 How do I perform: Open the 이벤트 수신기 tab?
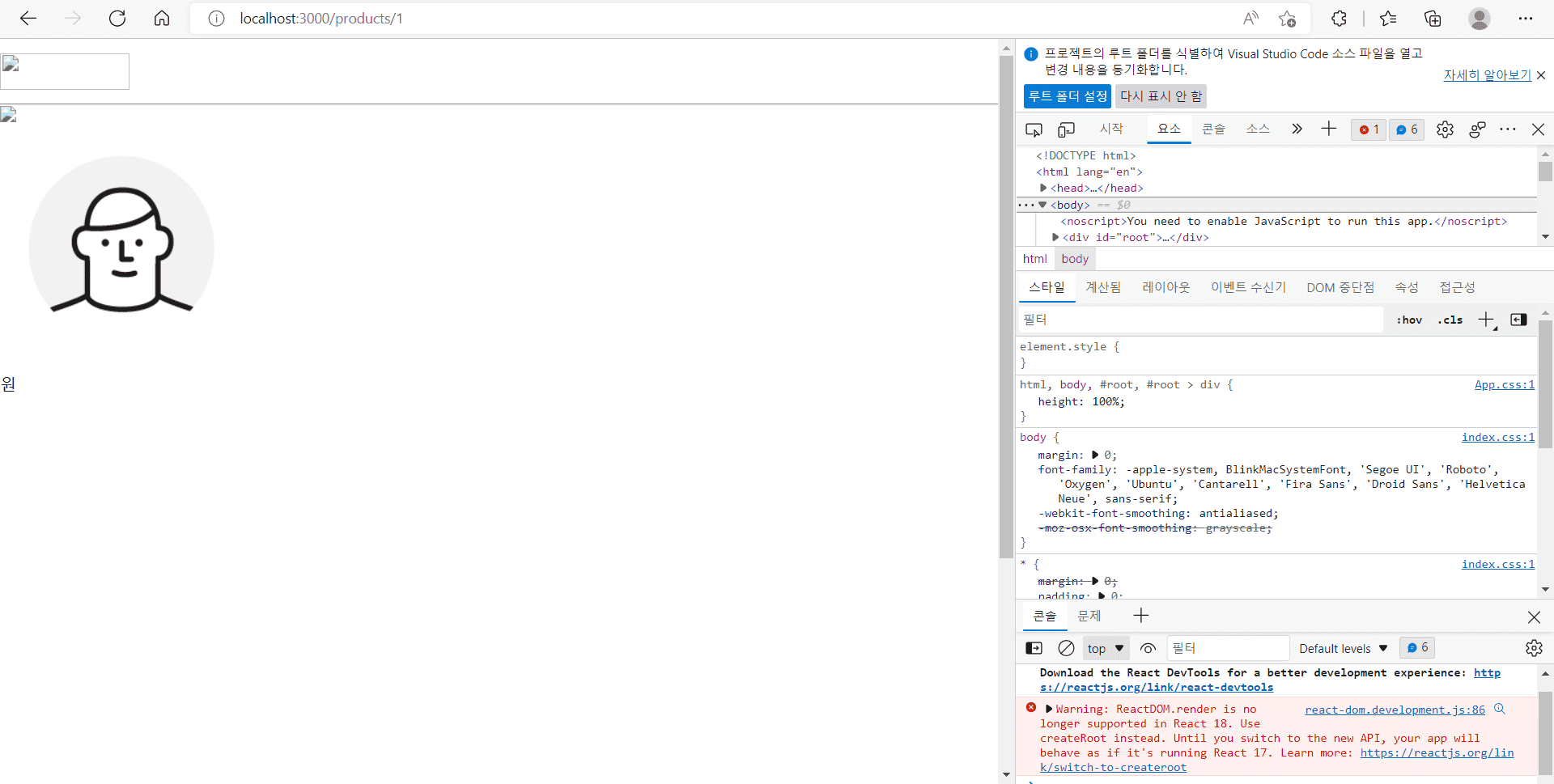coord(1249,287)
